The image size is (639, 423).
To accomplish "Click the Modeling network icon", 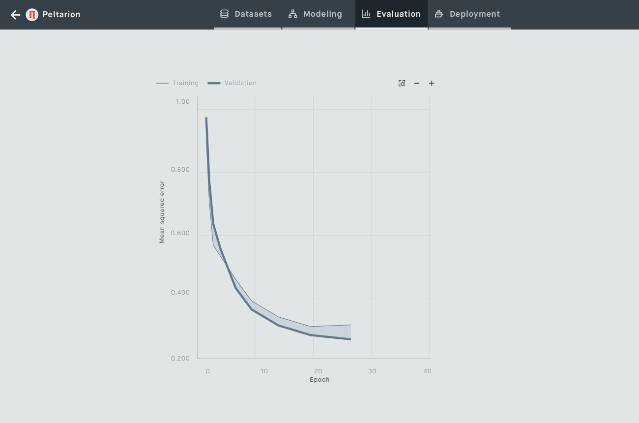I will [x=293, y=14].
